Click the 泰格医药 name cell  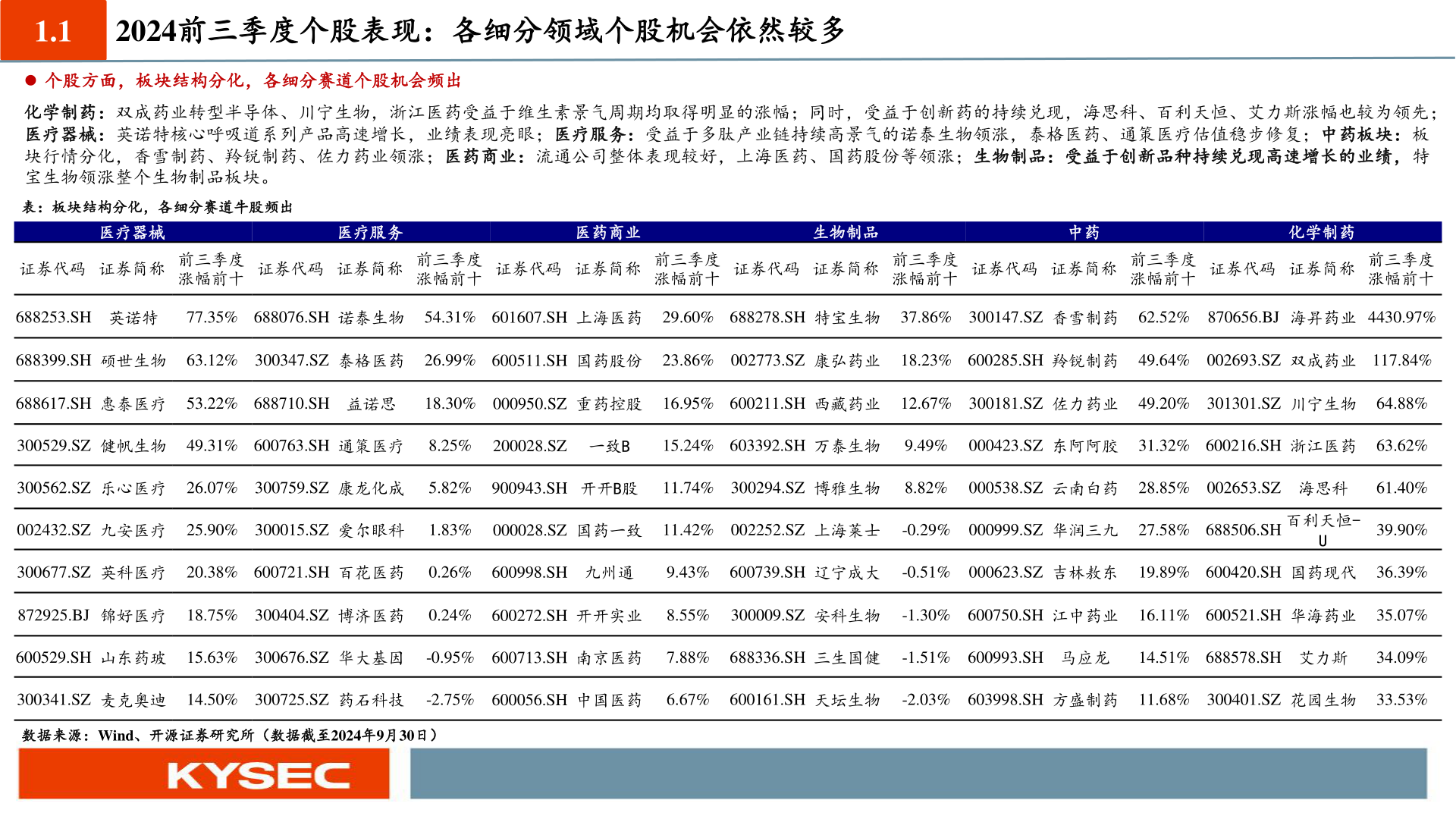[x=372, y=361]
